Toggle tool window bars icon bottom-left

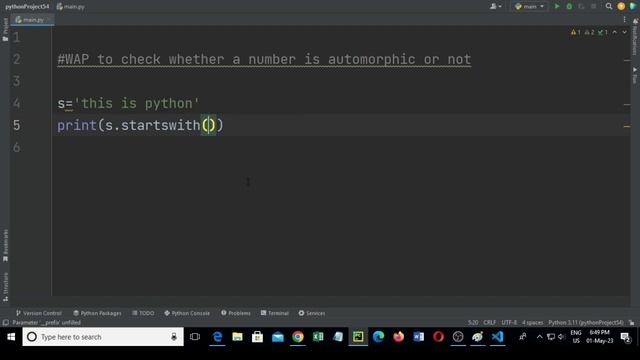[5, 322]
